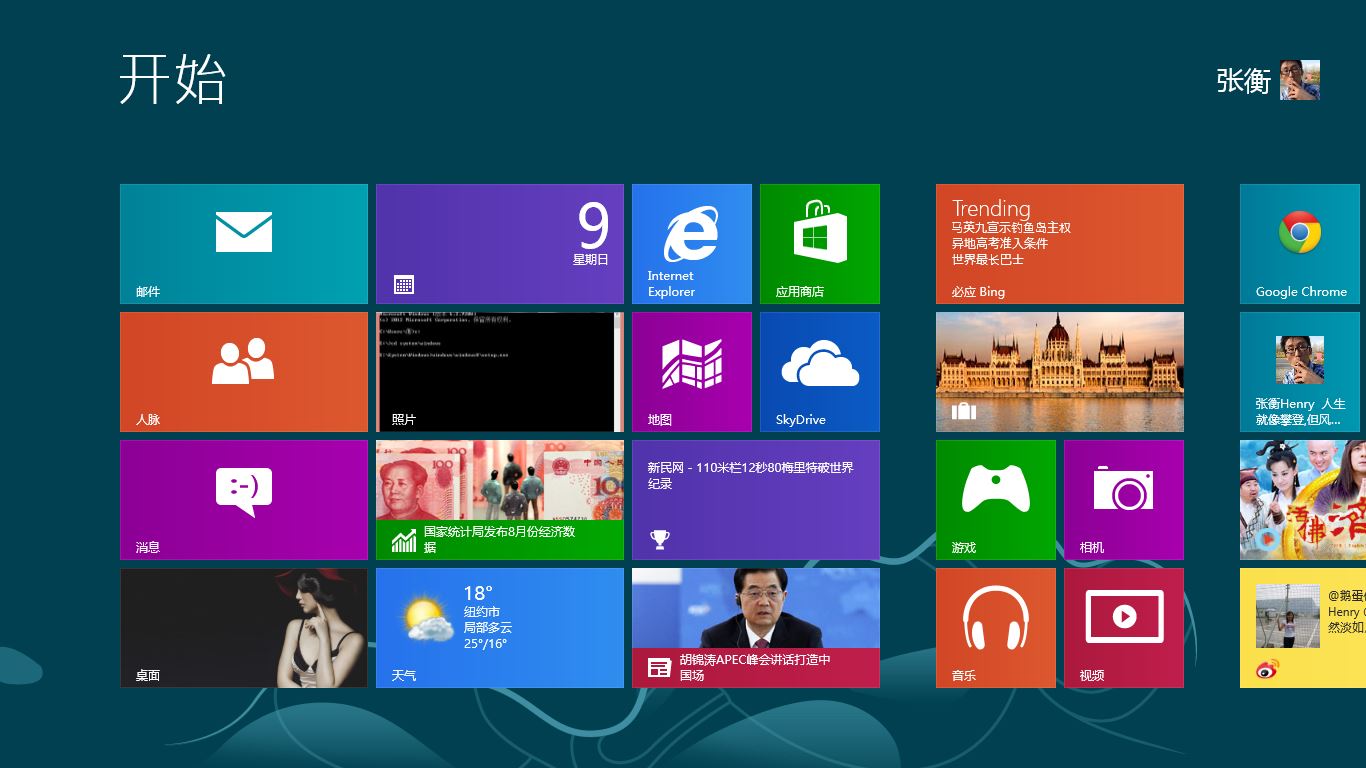Launch Google Chrome
The height and width of the screenshot is (768, 1366).
1300,243
